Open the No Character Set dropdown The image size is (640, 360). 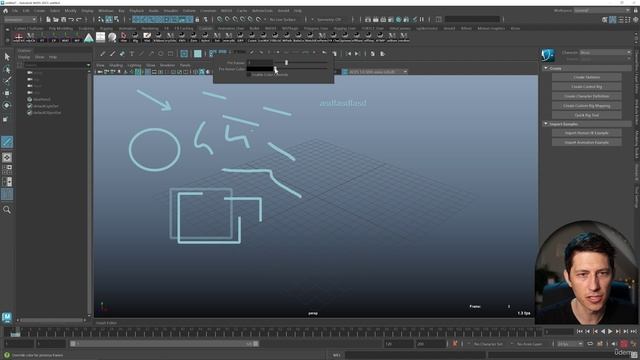[x=489, y=344]
